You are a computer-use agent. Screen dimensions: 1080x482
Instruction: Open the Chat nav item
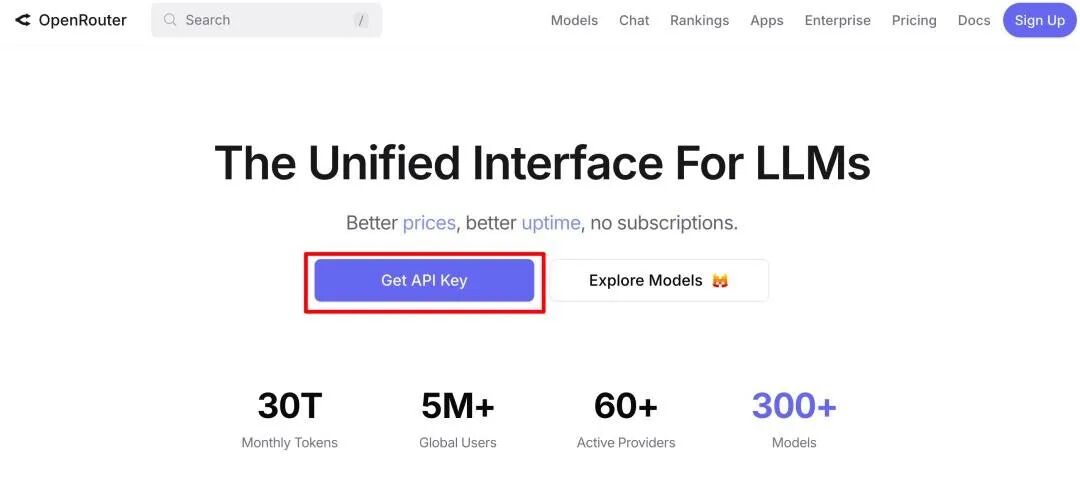634,21
